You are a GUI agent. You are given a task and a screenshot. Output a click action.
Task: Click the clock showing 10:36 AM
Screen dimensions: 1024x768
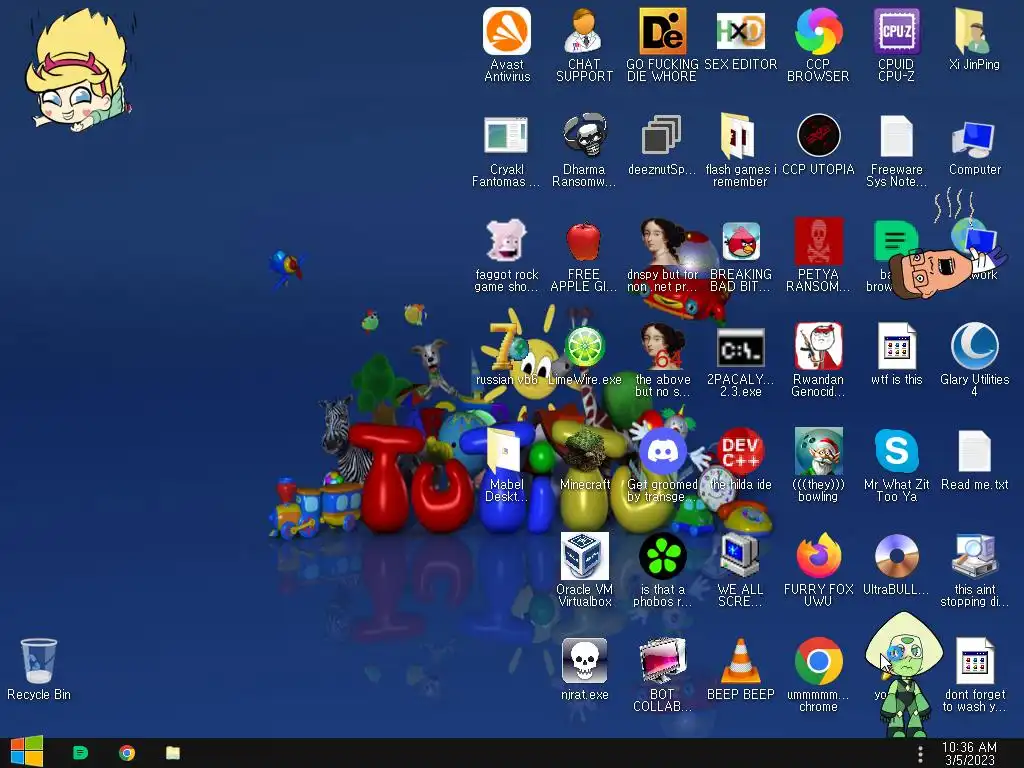969,754
